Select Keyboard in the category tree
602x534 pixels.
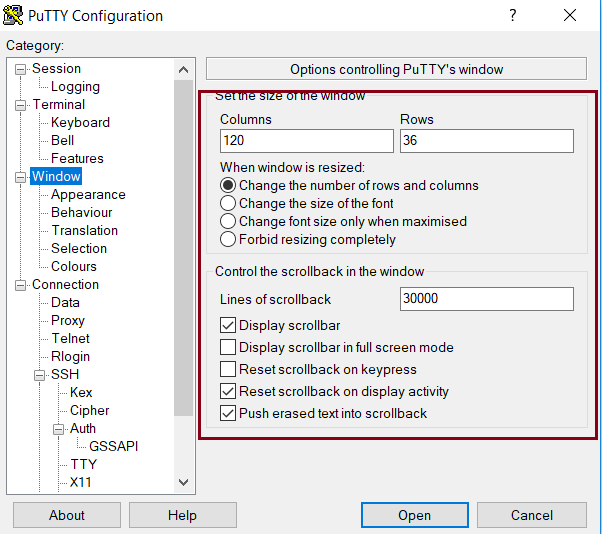point(80,122)
